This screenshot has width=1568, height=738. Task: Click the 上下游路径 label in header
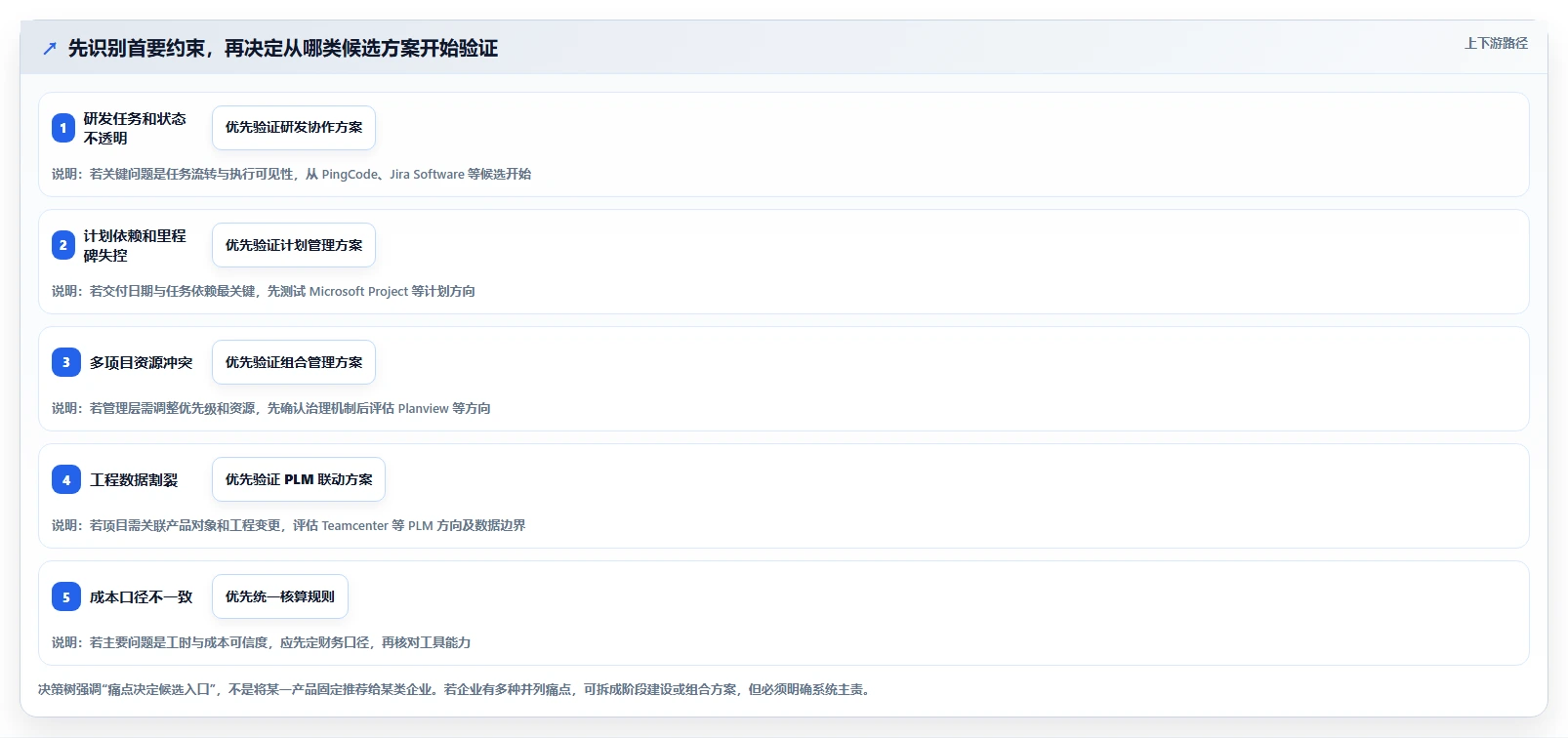(1496, 43)
